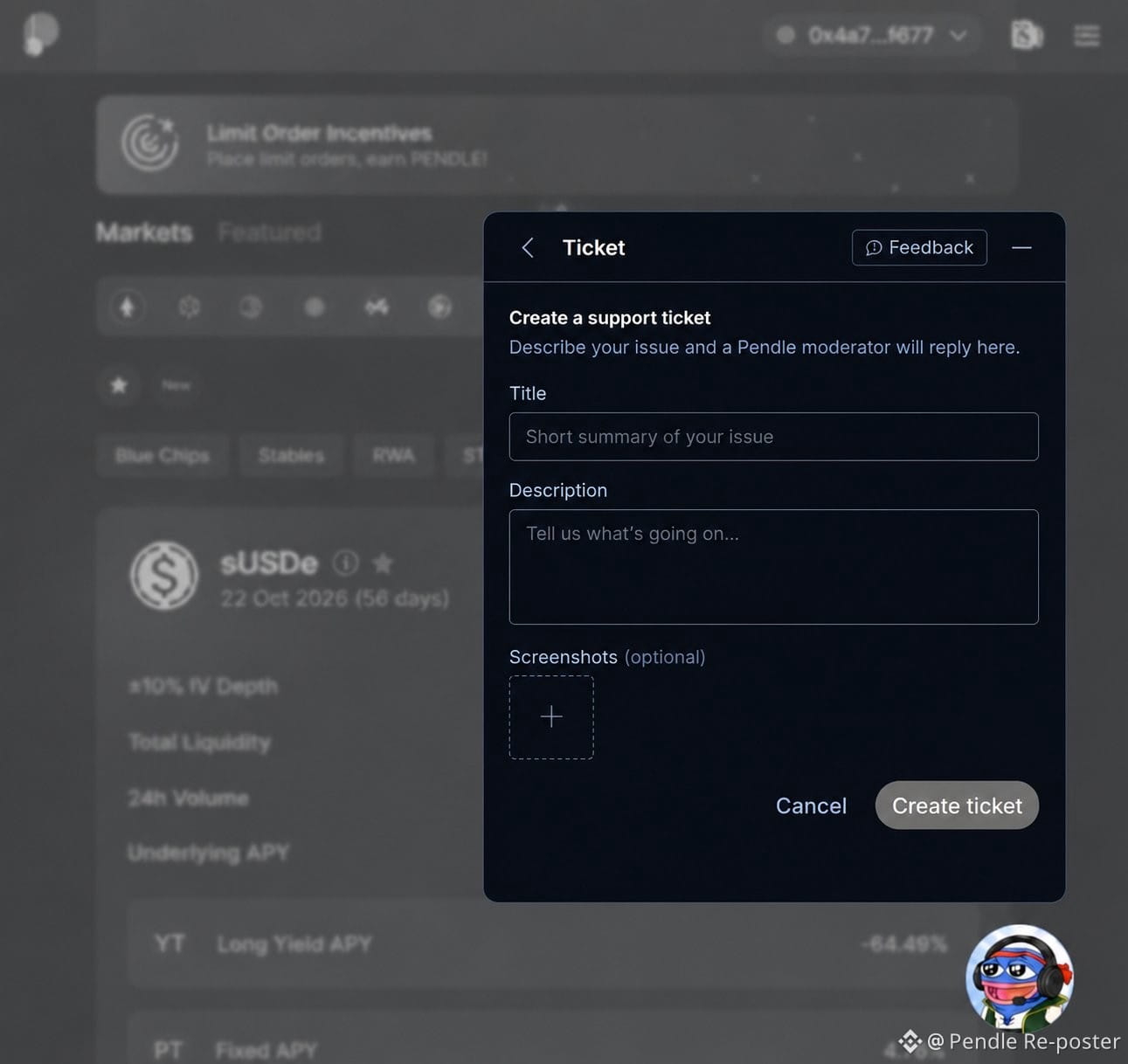This screenshot has width=1128, height=1064.
Task: Minimize the Ticket panel with dash icon
Action: (x=1021, y=248)
